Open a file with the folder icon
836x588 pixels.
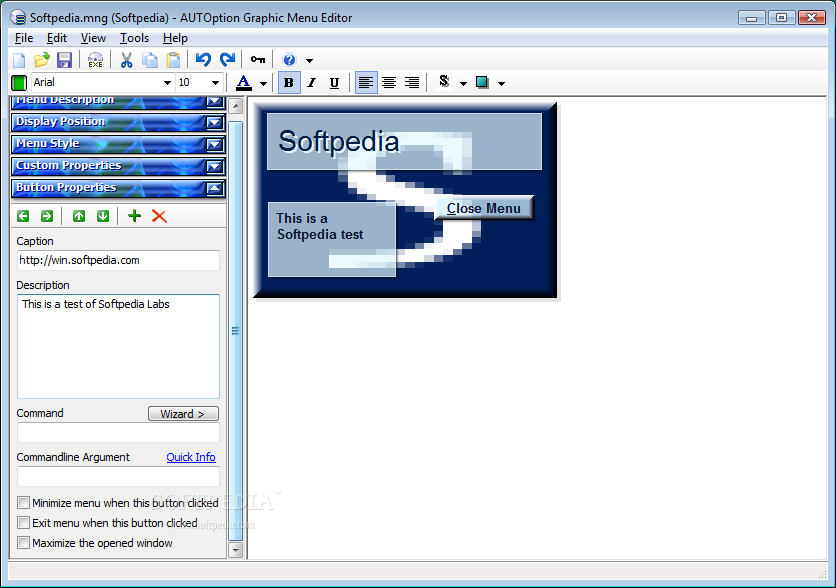pos(42,60)
